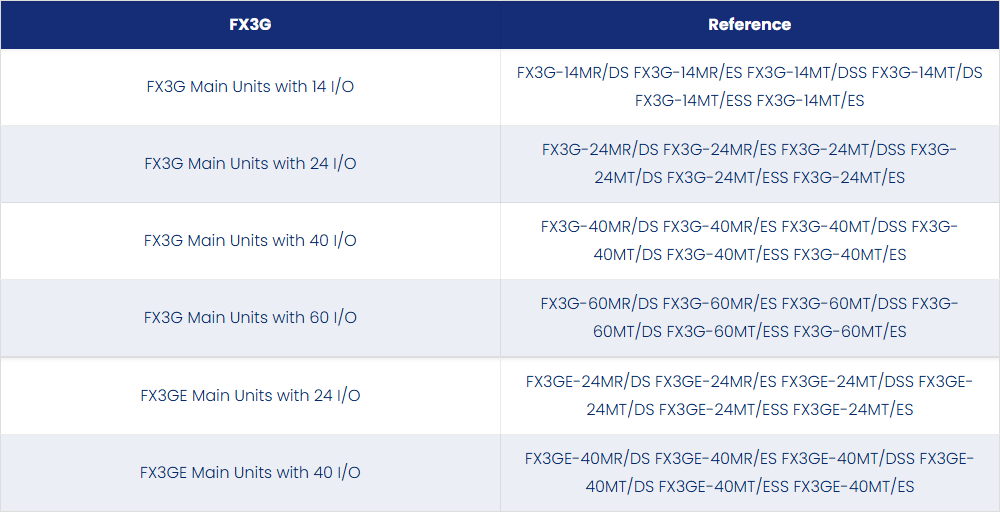
Task: Select the FX3GE Main Units with 24 I/O cell
Action: 250,395
